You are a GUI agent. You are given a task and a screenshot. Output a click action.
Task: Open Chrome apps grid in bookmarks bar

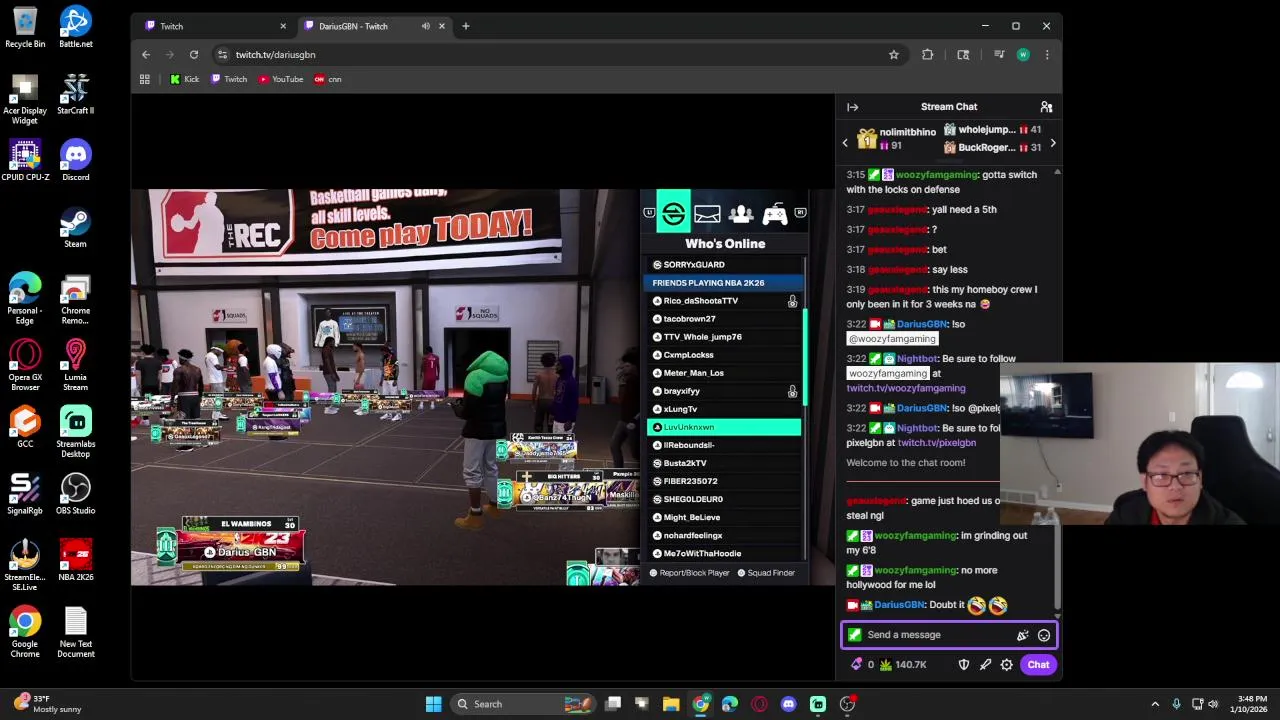click(145, 79)
